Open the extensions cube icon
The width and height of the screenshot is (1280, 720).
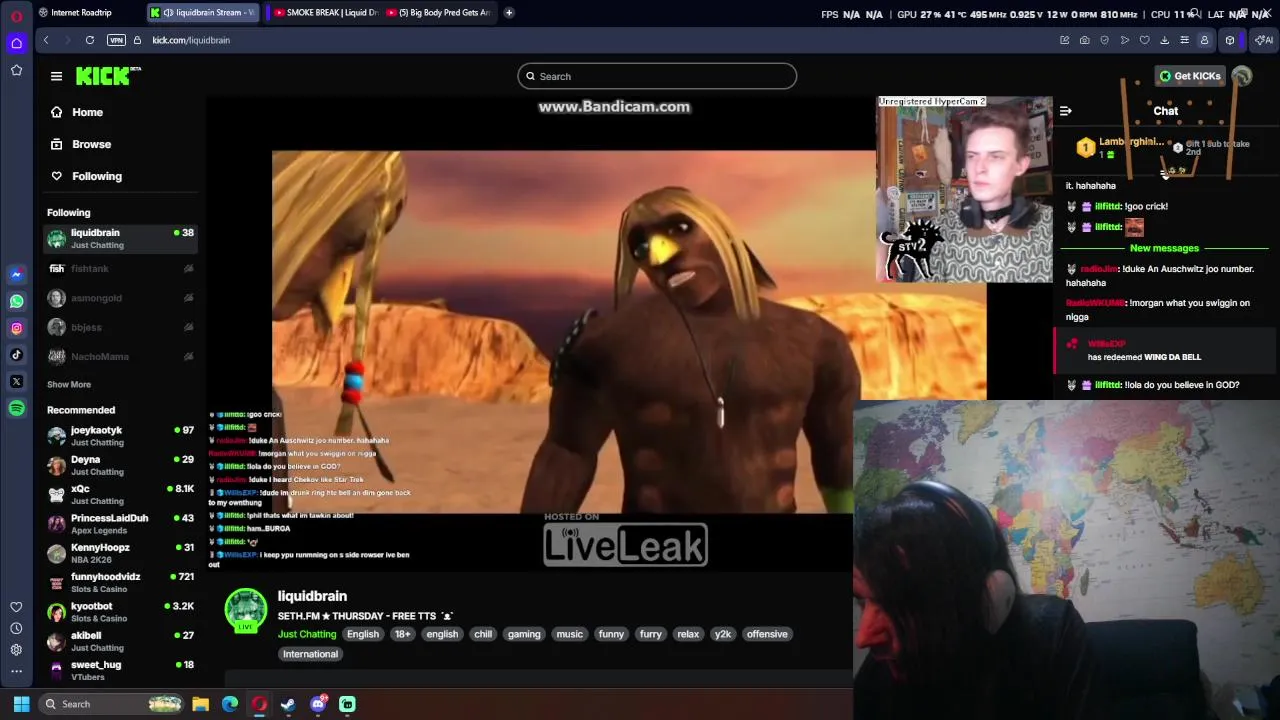[1230, 40]
